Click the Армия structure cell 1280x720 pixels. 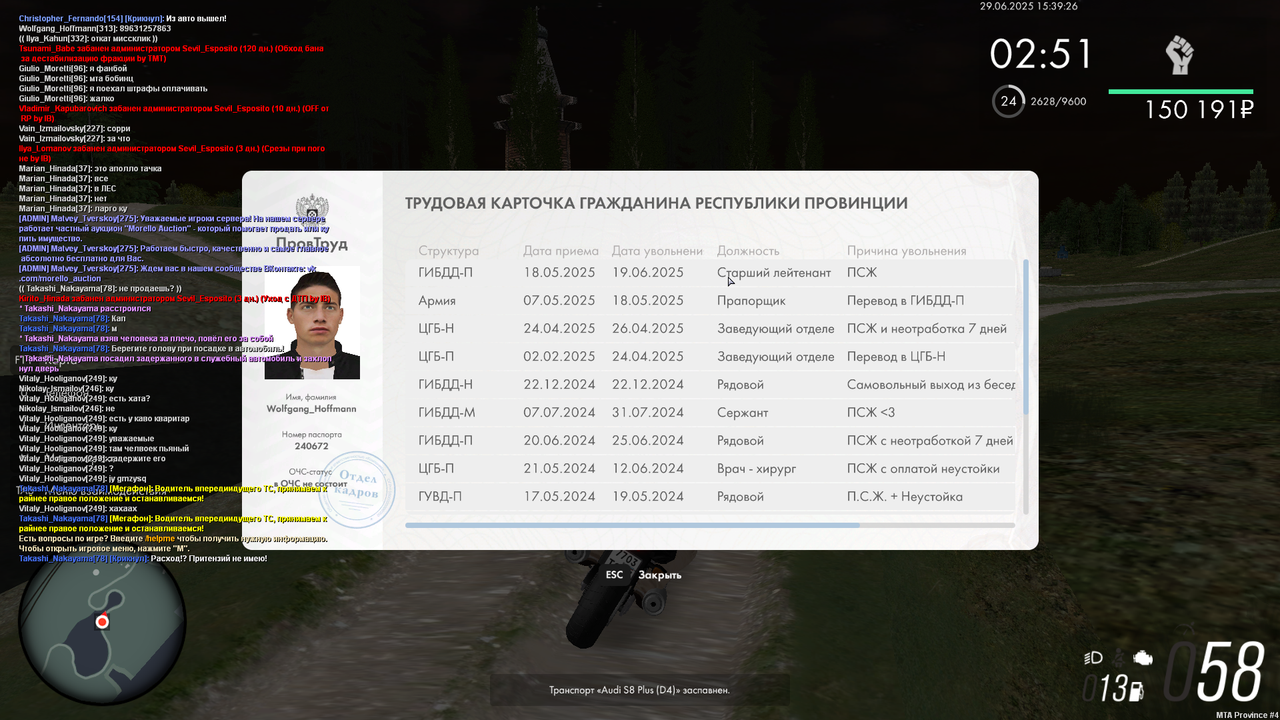[x=437, y=300]
